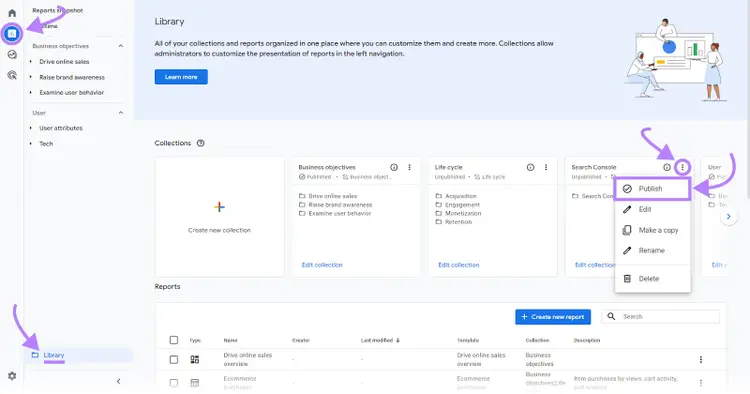Open the Advertising icon in left rail
750x394 pixels.
point(12,75)
